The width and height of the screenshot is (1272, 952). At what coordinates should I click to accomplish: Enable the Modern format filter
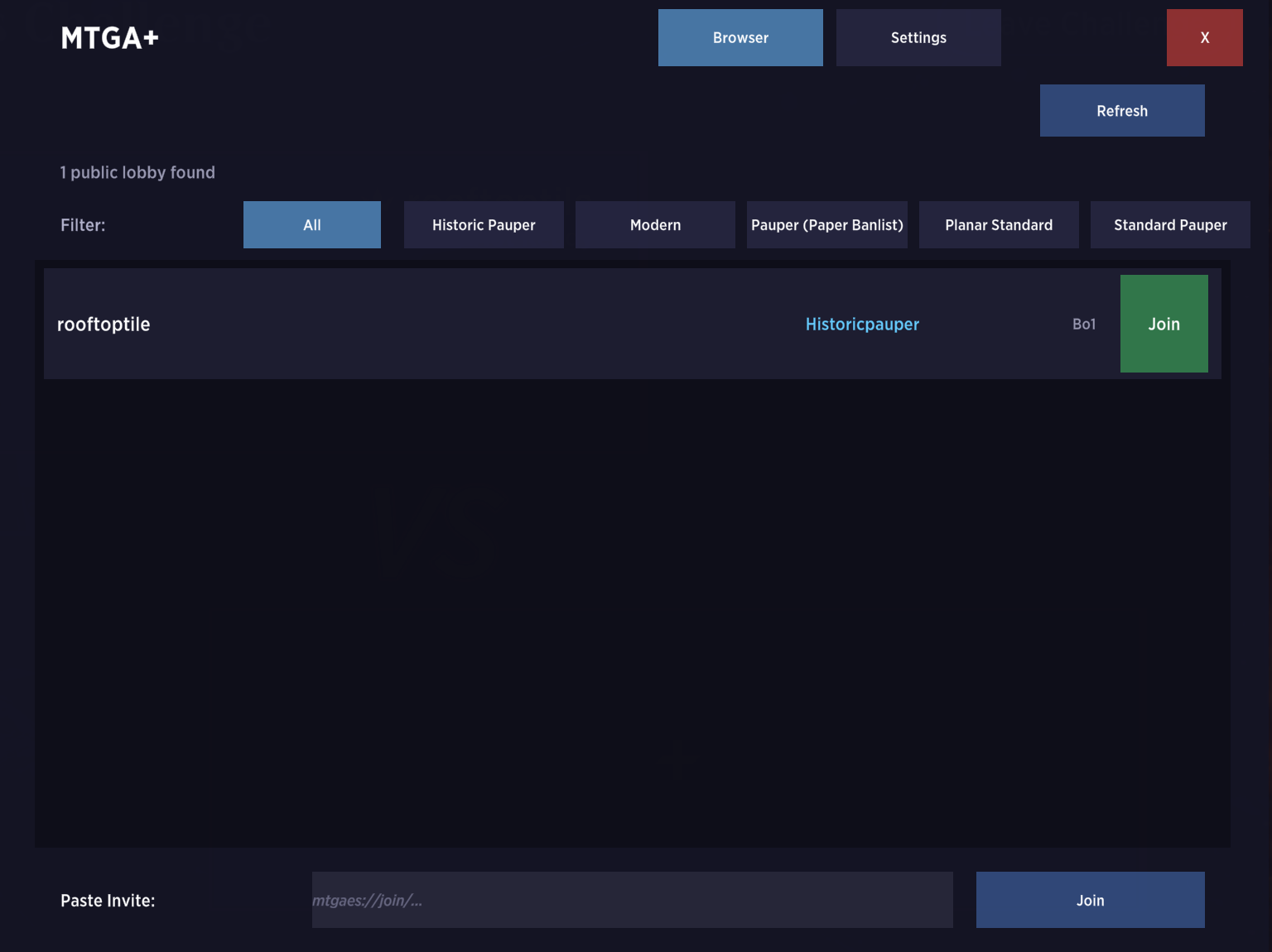pos(654,224)
